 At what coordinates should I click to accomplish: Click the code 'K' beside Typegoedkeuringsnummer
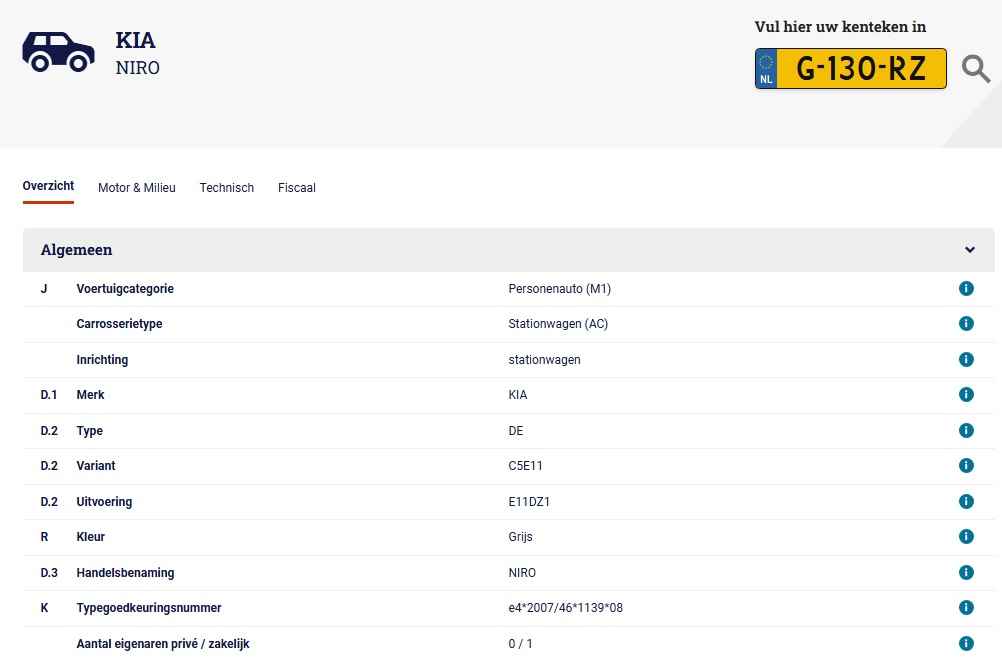pos(44,608)
